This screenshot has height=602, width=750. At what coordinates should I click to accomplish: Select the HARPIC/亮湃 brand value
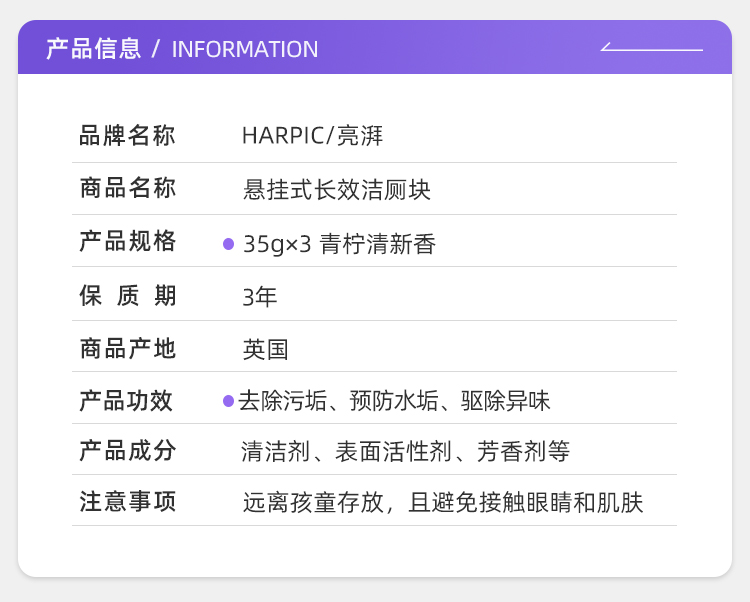(312, 136)
